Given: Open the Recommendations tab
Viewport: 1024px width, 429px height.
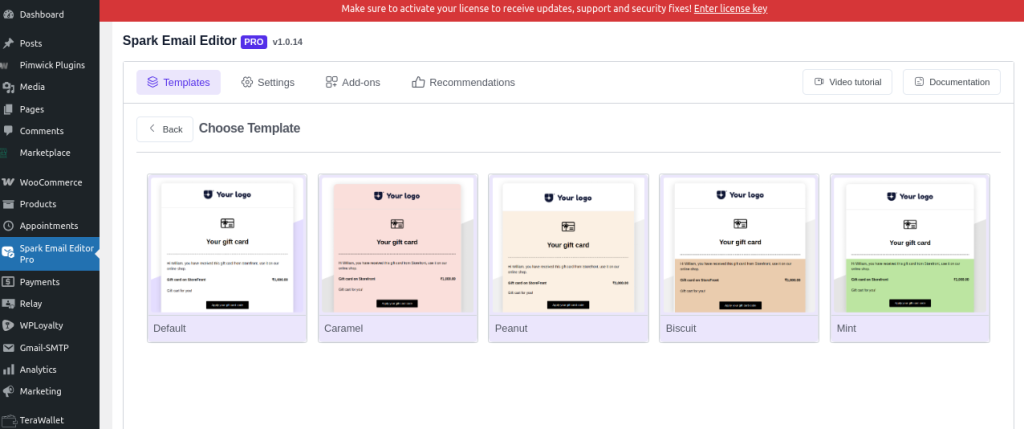Looking at the screenshot, I should [463, 82].
